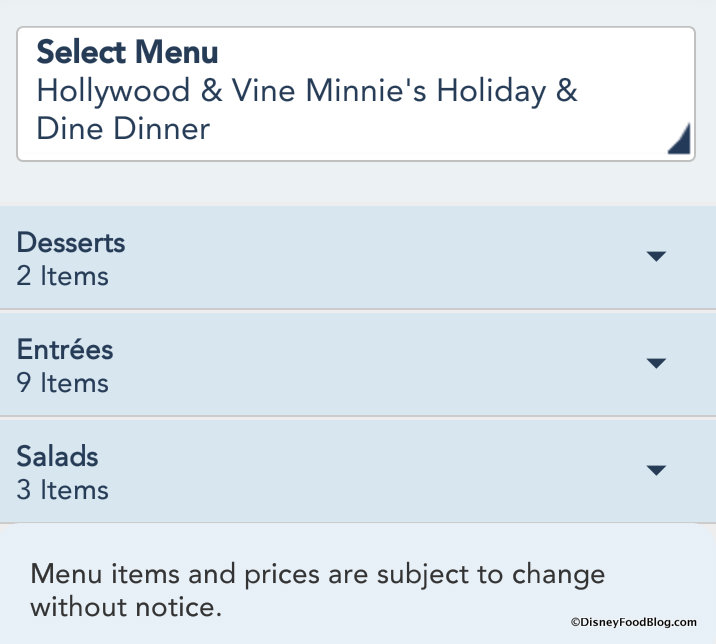Image resolution: width=716 pixels, height=644 pixels.
Task: Click the "Dine Dinner" text line
Action: pyautogui.click(x=123, y=129)
